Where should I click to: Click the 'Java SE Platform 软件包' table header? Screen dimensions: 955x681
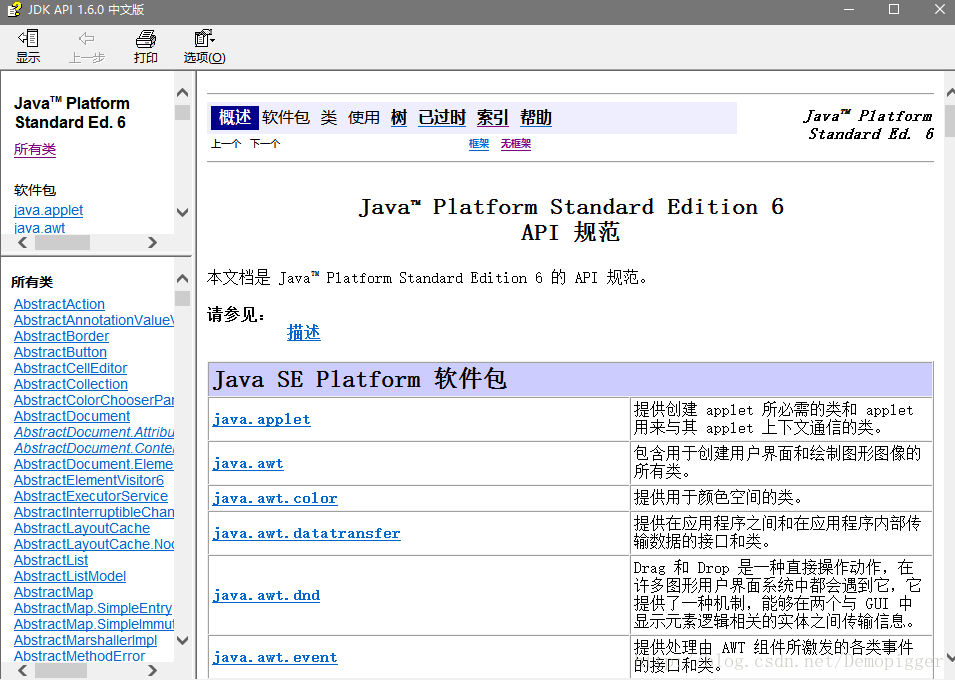click(570, 379)
